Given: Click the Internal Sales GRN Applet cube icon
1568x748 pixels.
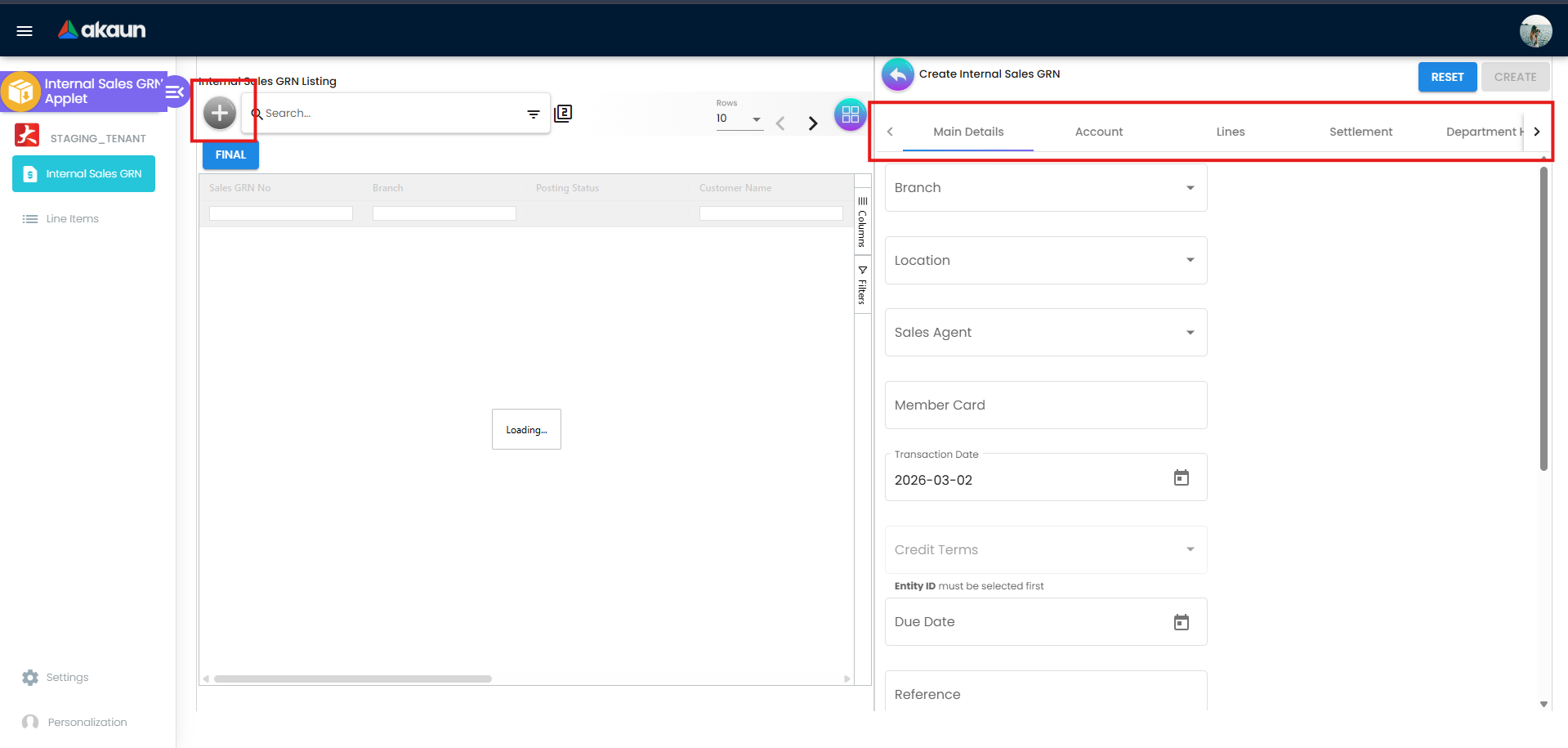Looking at the screenshot, I should (x=20, y=92).
